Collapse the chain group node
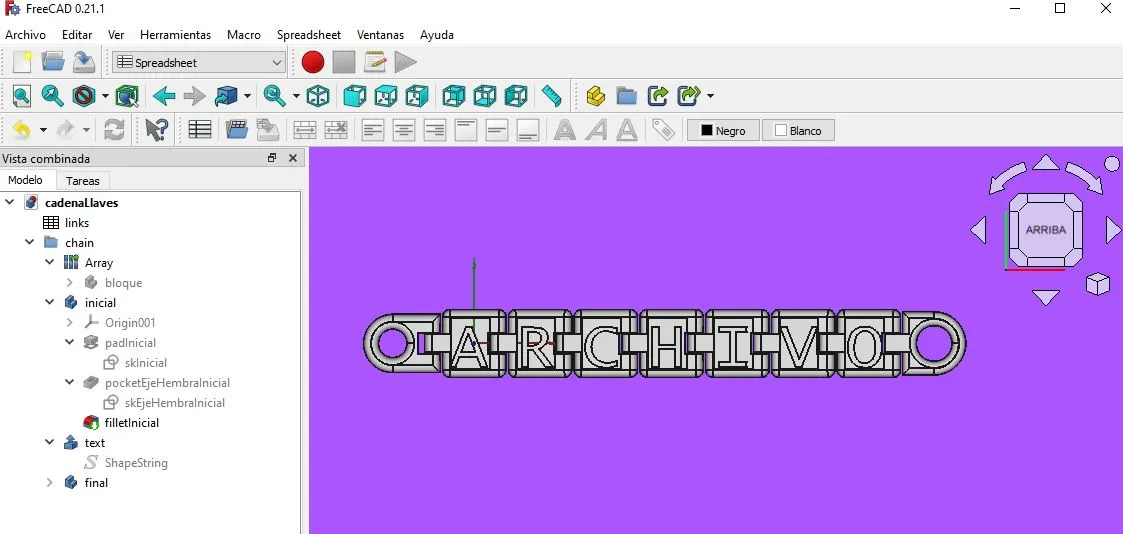 pos(29,243)
